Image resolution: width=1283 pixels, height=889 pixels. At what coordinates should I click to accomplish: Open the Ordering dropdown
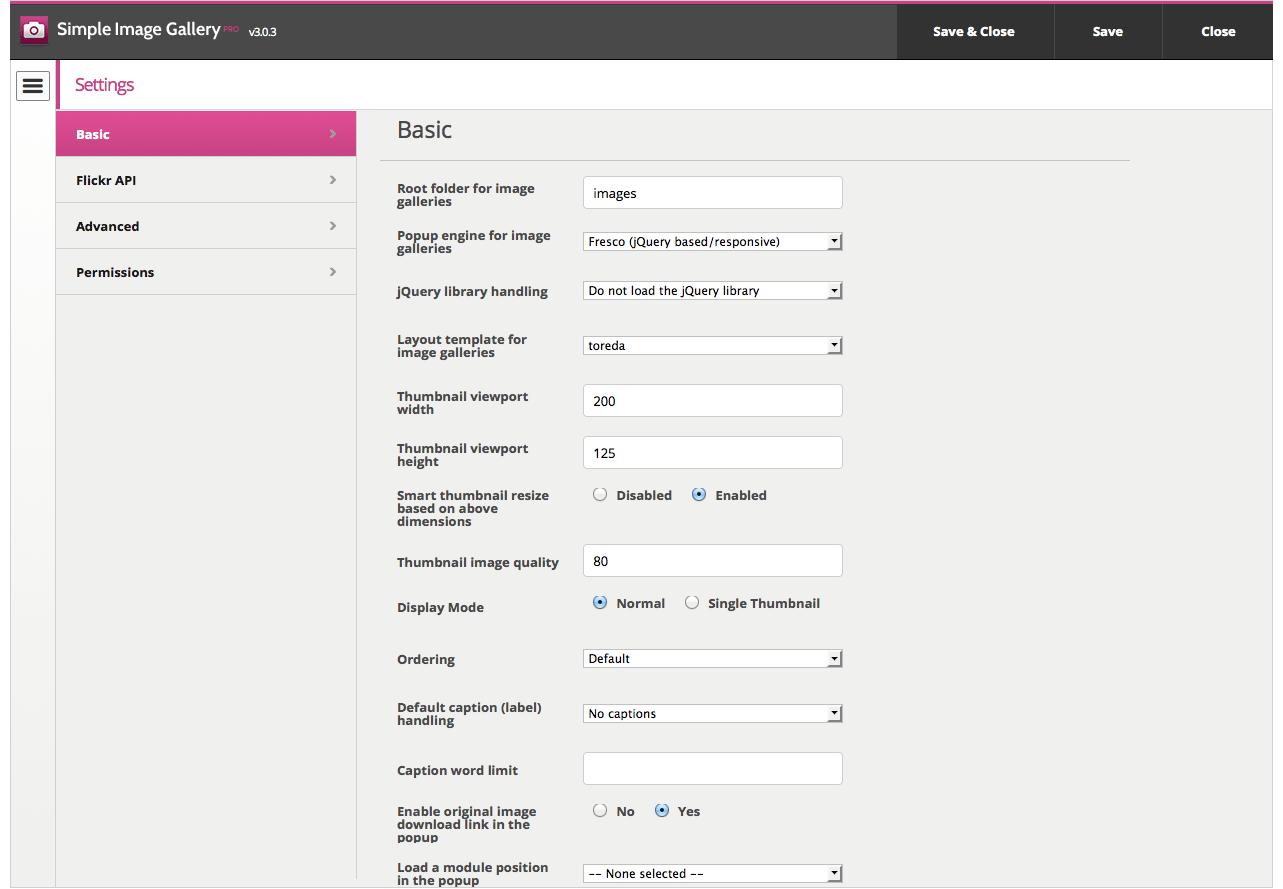[x=713, y=659]
